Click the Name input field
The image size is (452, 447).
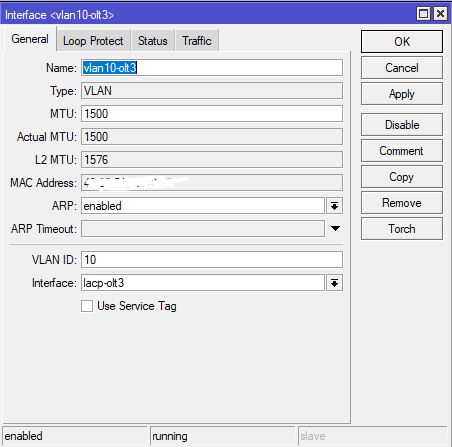point(212,68)
